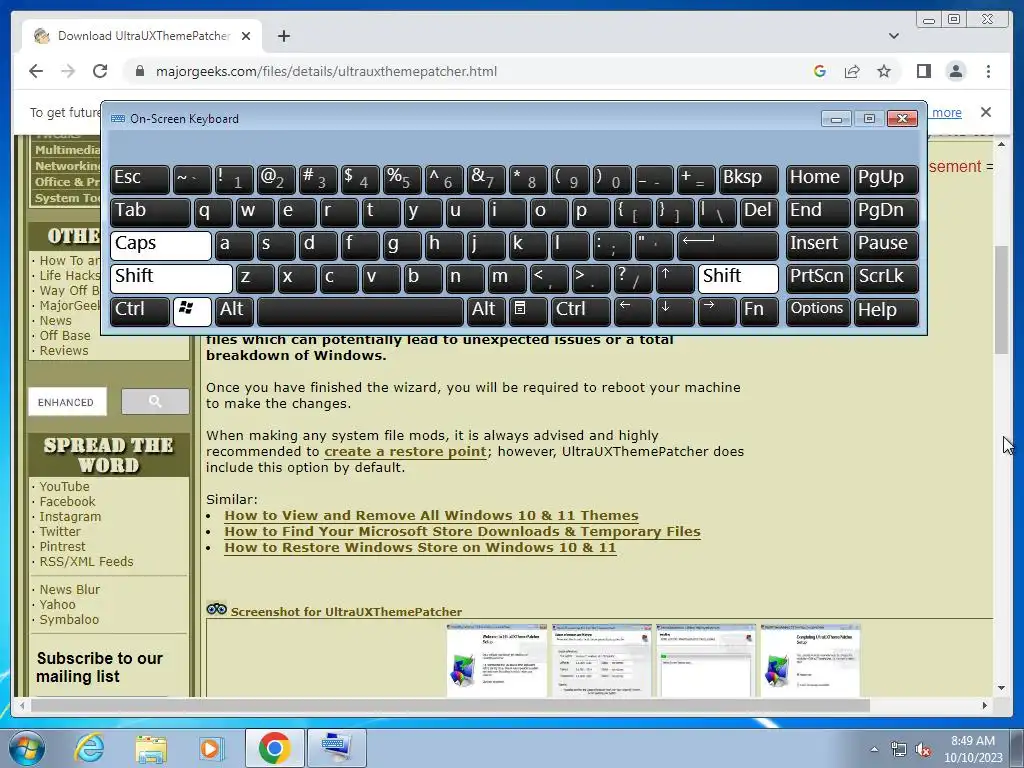The image size is (1024, 768).
Task: Toggle the Caps key on keyboard
Action: coord(161,245)
